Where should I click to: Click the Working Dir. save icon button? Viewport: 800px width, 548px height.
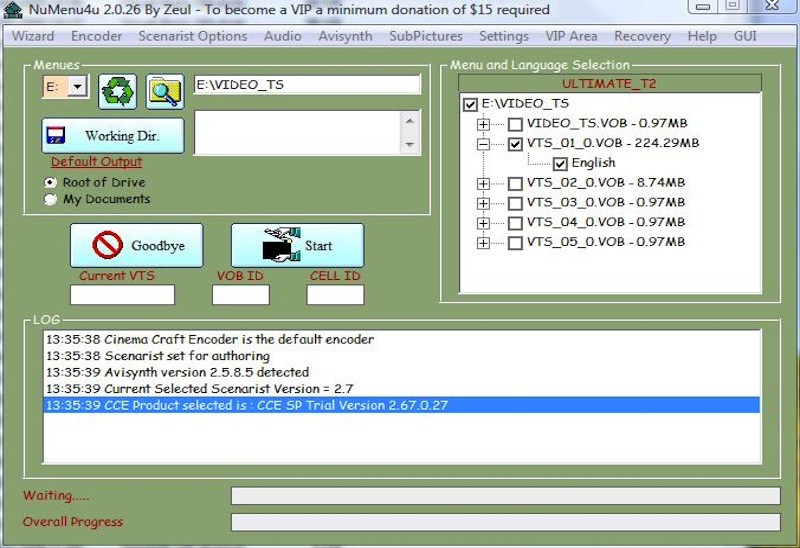[113, 135]
